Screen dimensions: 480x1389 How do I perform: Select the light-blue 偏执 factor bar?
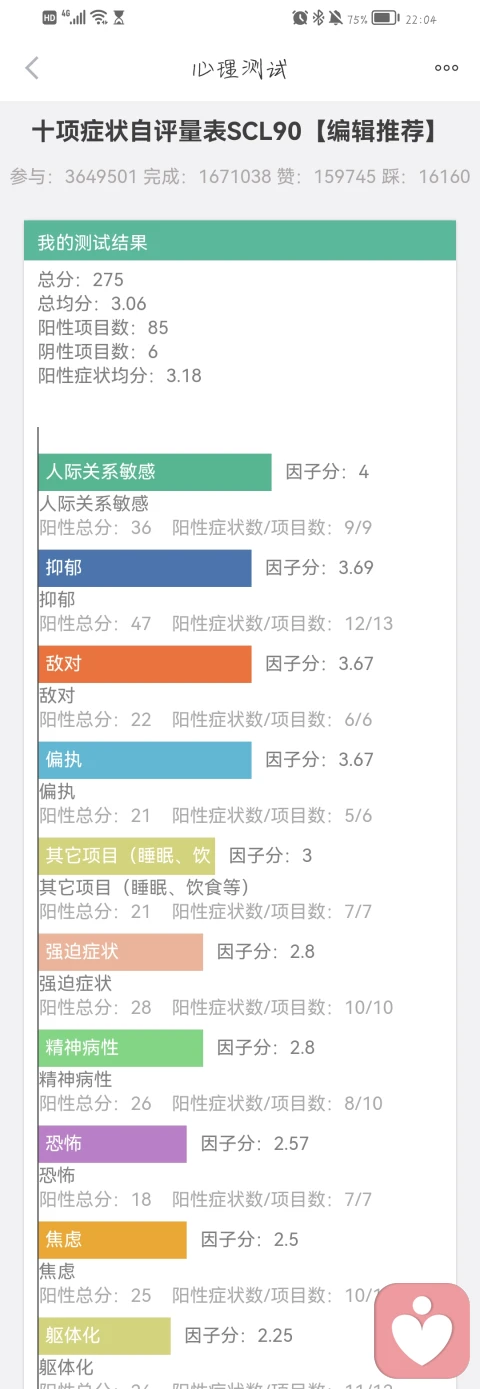pyautogui.click(x=145, y=760)
